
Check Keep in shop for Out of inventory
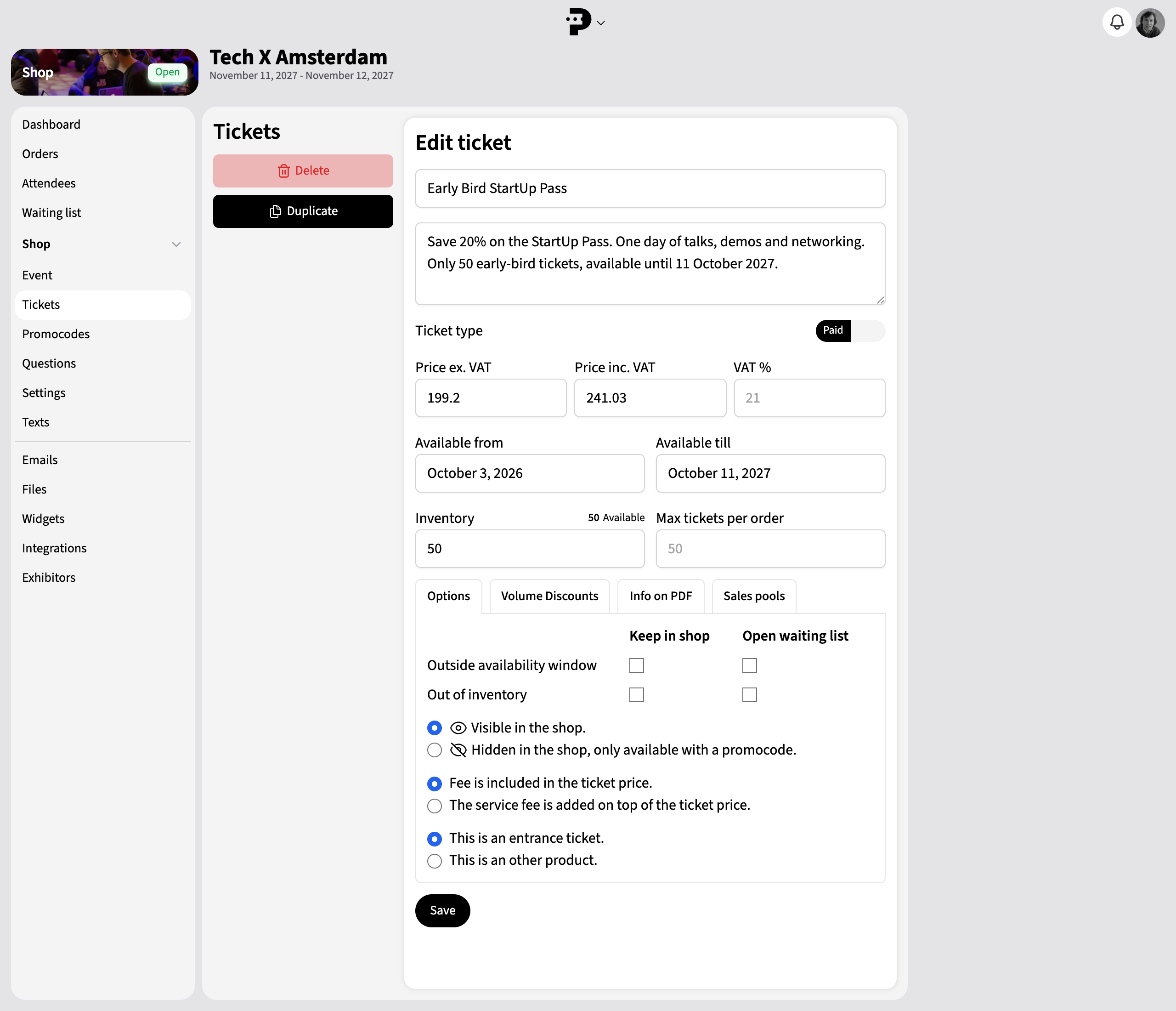click(636, 695)
